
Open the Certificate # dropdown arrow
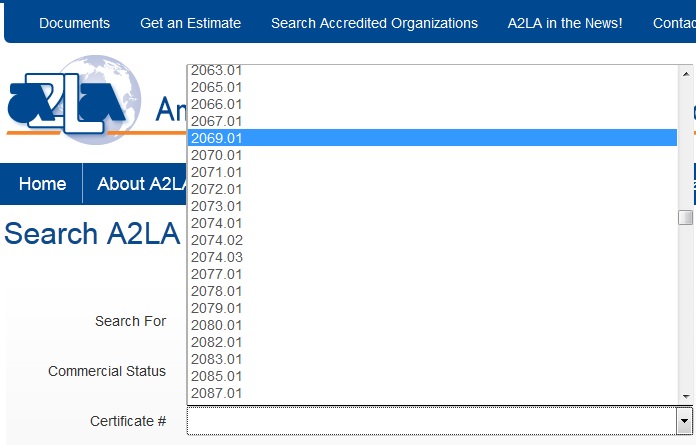[x=684, y=421]
